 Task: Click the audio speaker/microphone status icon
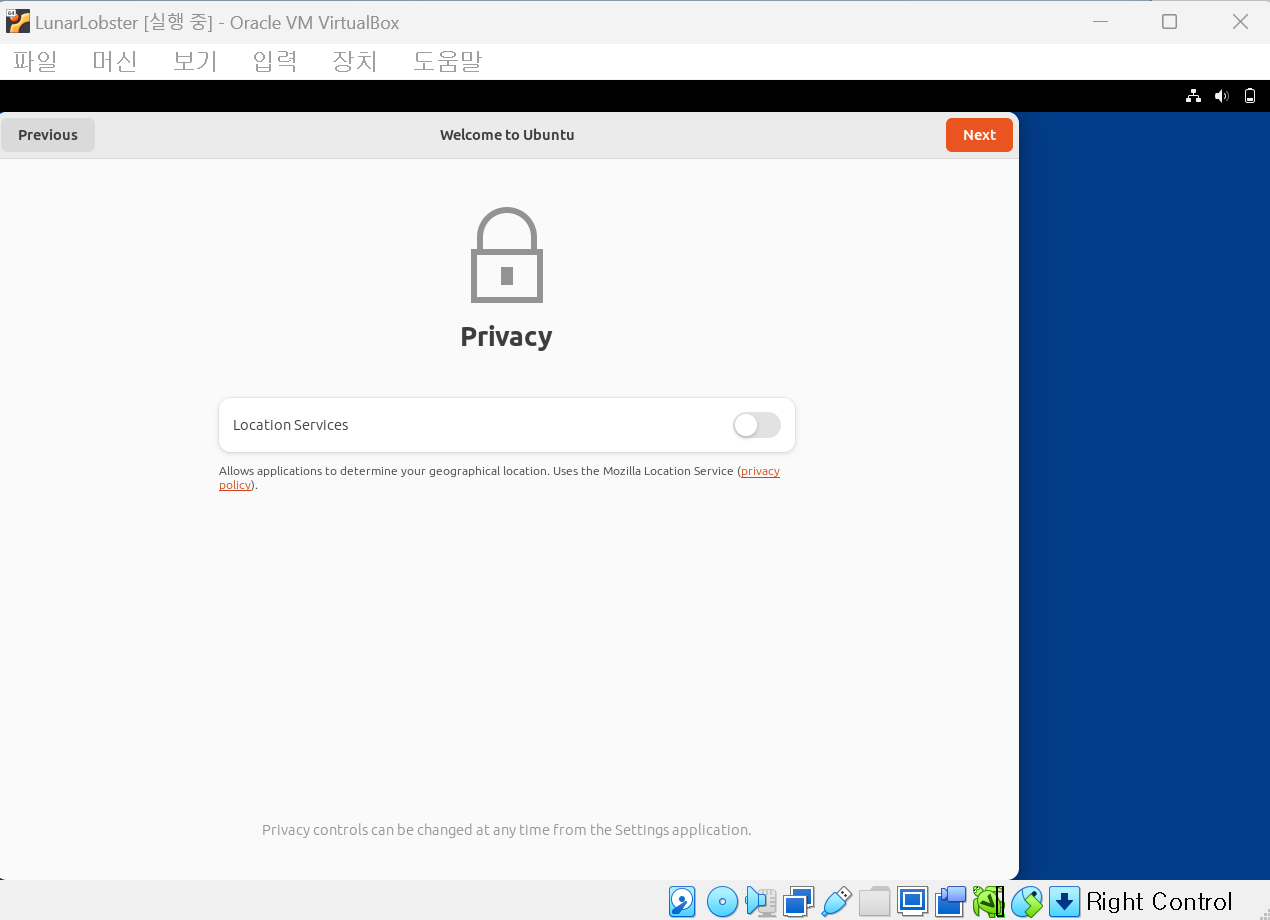point(761,901)
